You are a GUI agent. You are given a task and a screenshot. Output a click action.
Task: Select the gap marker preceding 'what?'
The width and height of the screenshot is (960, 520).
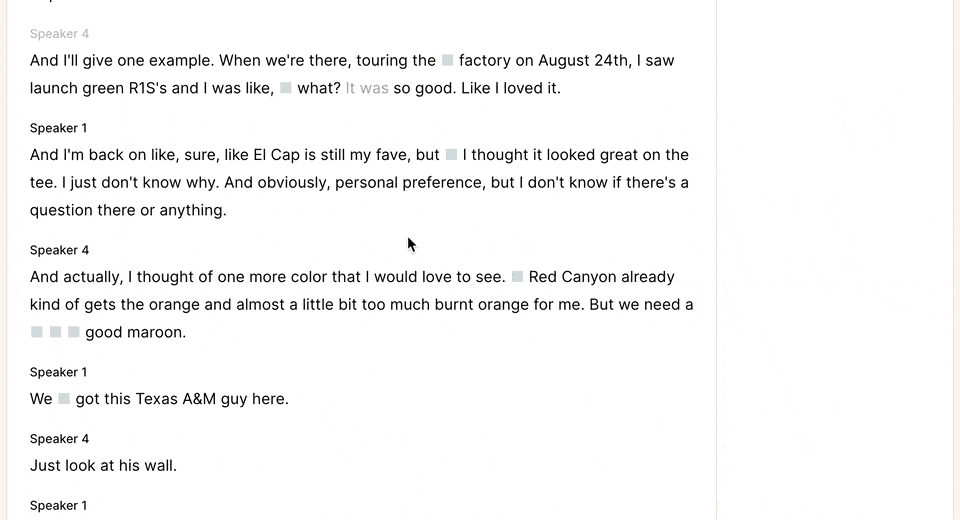click(x=285, y=88)
